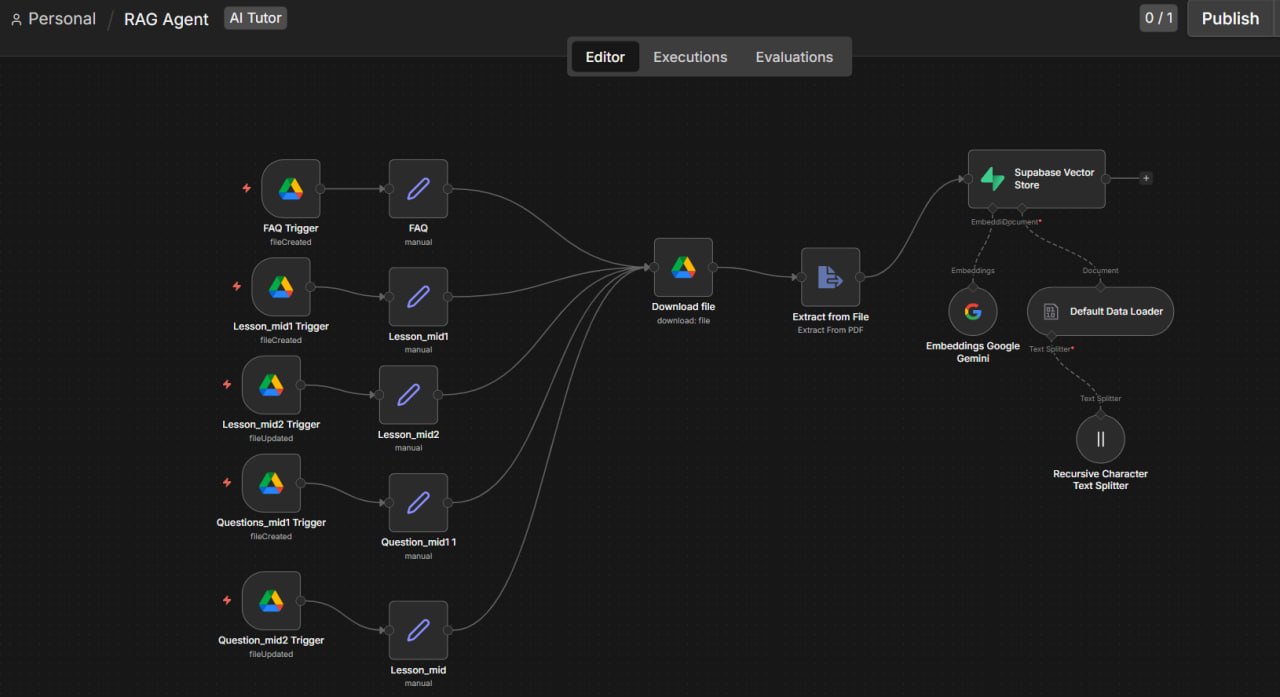Click the lightning bolt beside Questions_mid1 Trigger
Image resolution: width=1280 pixels, height=697 pixels.
click(x=226, y=482)
